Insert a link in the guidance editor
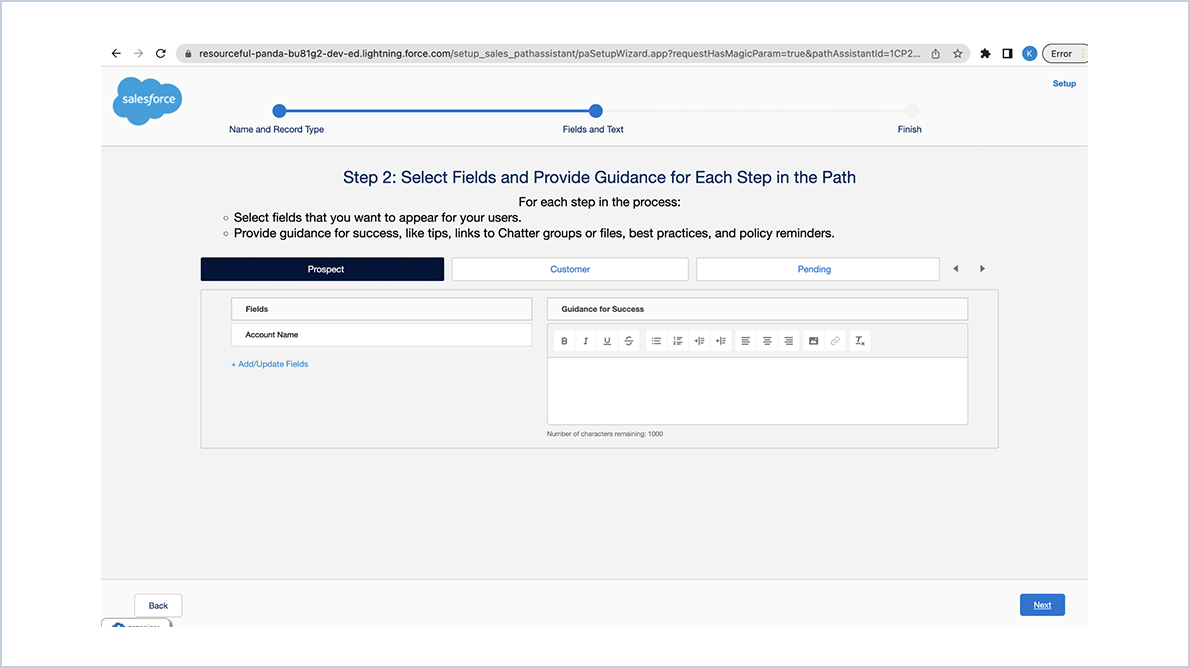 [835, 340]
